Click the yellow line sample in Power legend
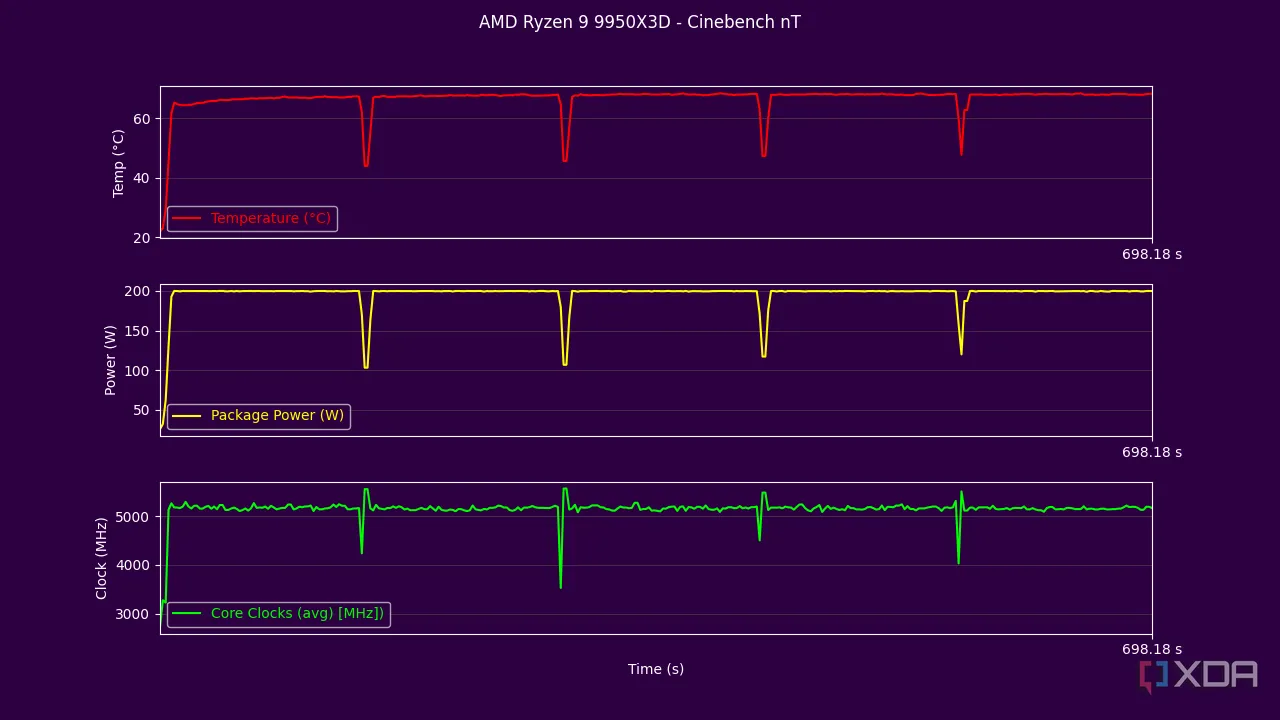 click(x=188, y=414)
